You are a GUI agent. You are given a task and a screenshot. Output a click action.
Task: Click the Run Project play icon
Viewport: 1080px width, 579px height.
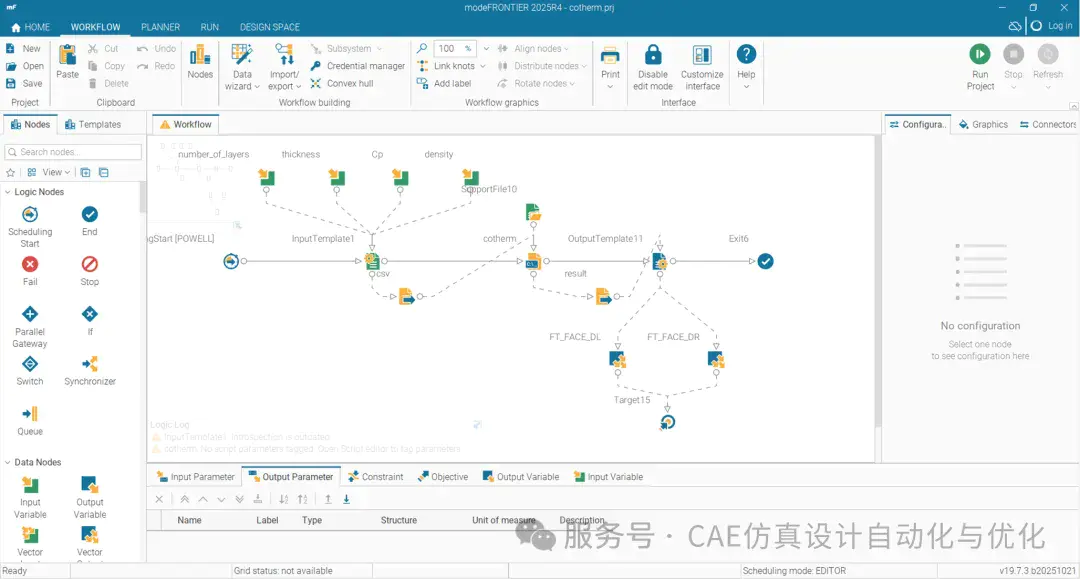point(979,54)
